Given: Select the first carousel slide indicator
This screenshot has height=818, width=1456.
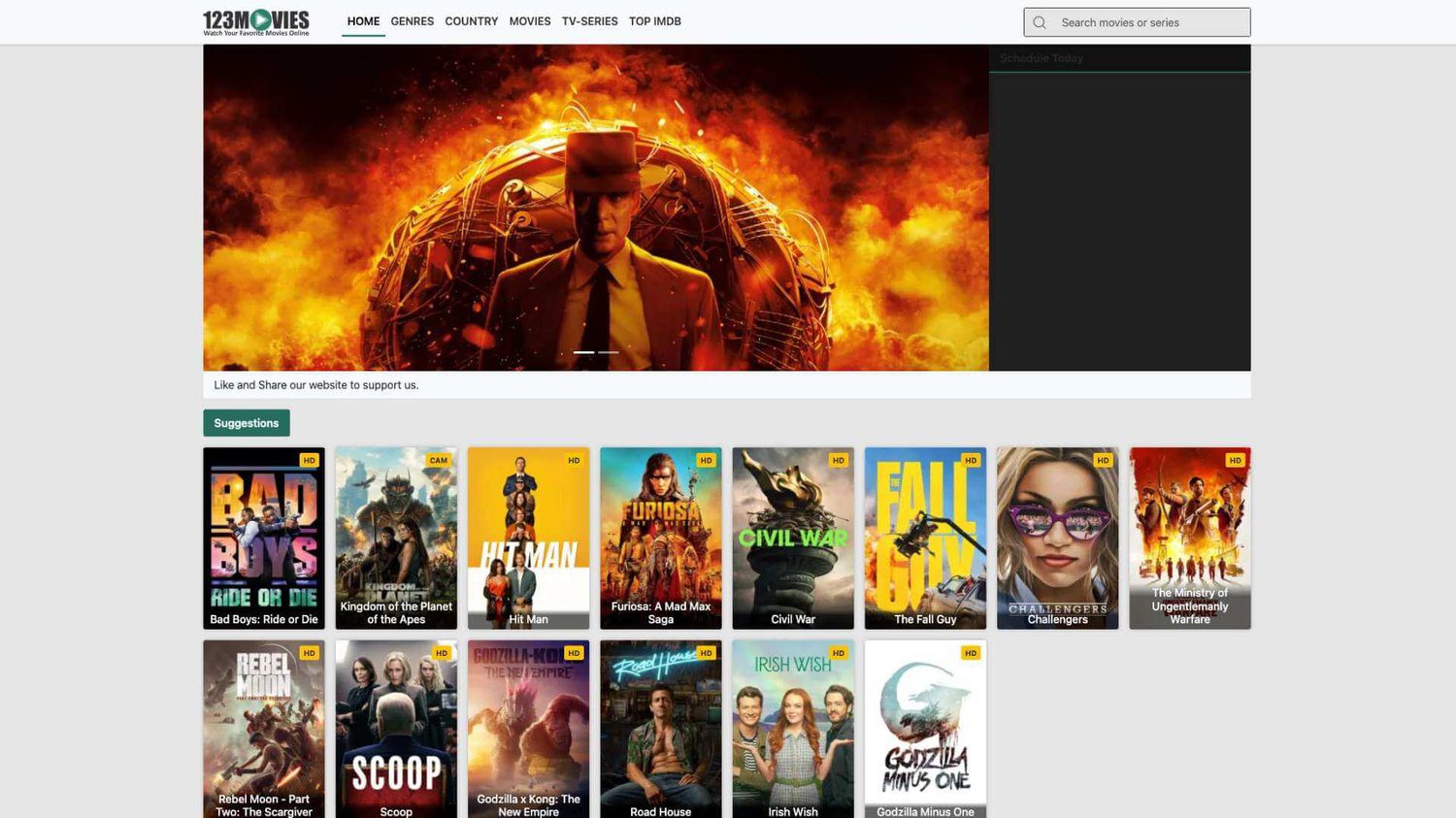Looking at the screenshot, I should tap(583, 352).
